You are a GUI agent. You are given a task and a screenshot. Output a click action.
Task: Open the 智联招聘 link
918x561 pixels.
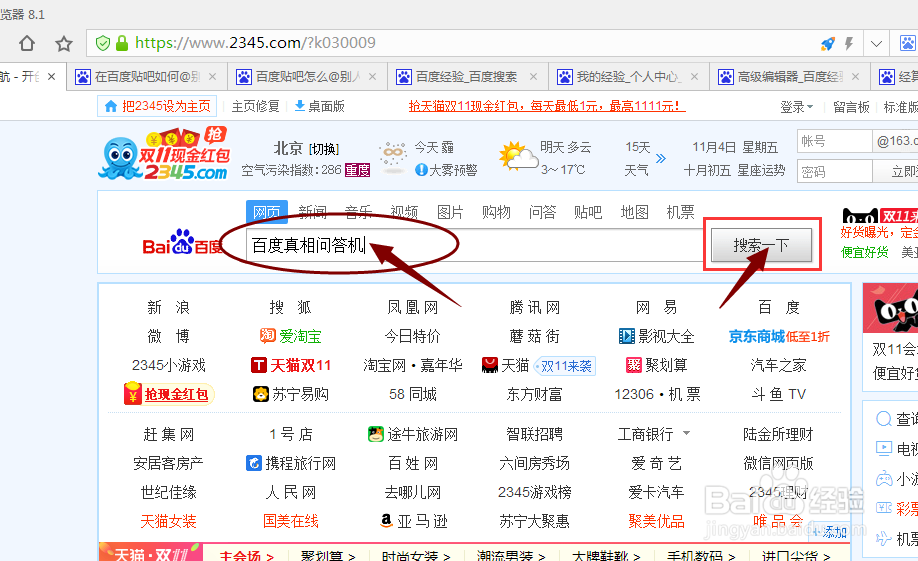535,434
